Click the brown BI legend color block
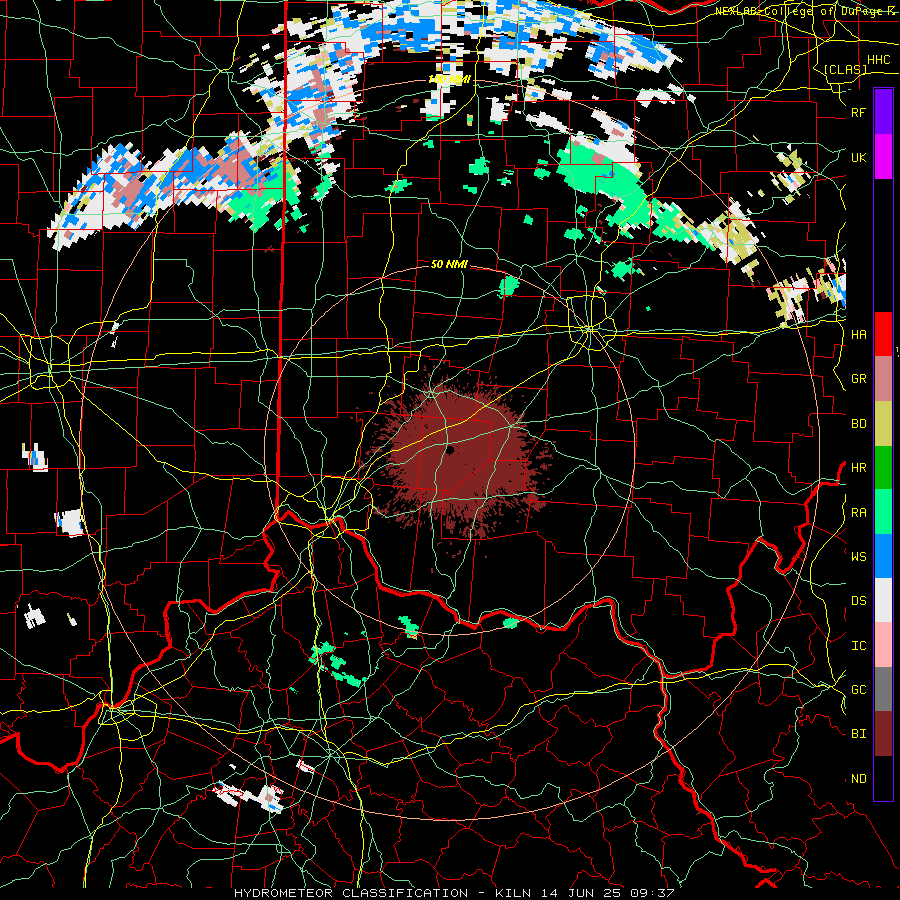The image size is (900, 900). [x=883, y=734]
